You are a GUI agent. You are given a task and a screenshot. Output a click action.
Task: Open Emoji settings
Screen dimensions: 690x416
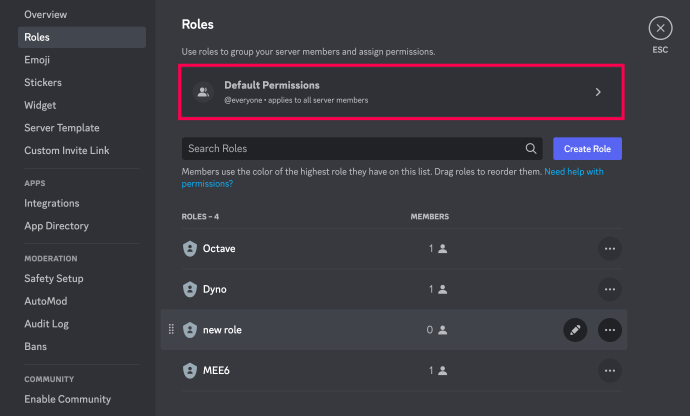pyautogui.click(x=37, y=60)
